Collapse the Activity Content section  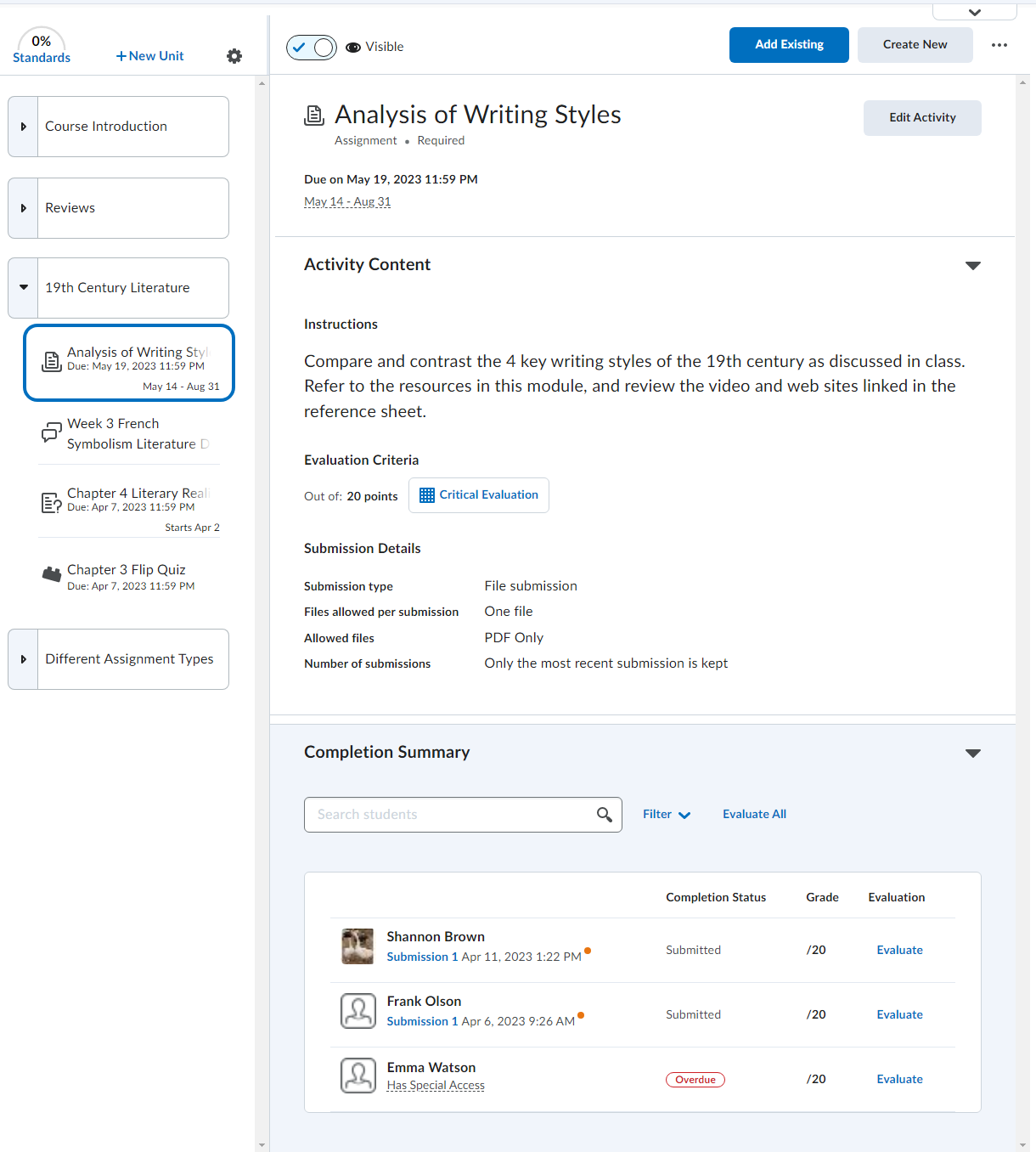(x=973, y=266)
